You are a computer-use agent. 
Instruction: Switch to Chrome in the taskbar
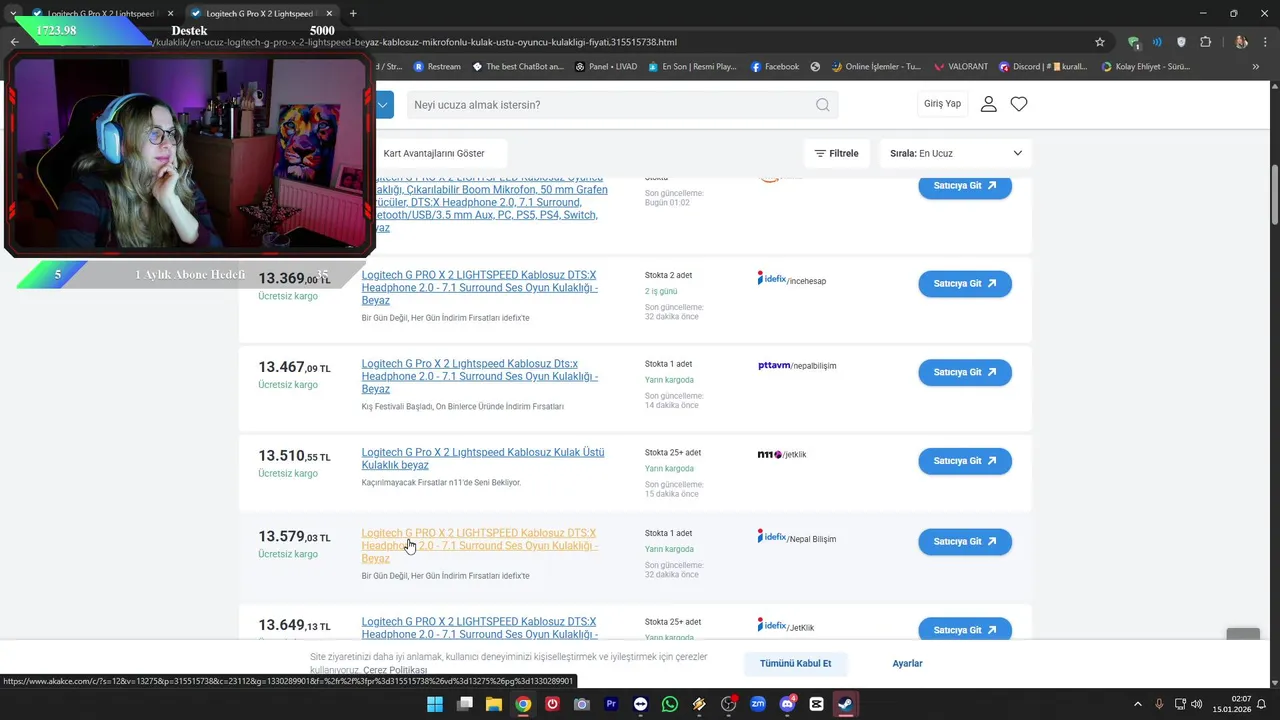coord(523,704)
